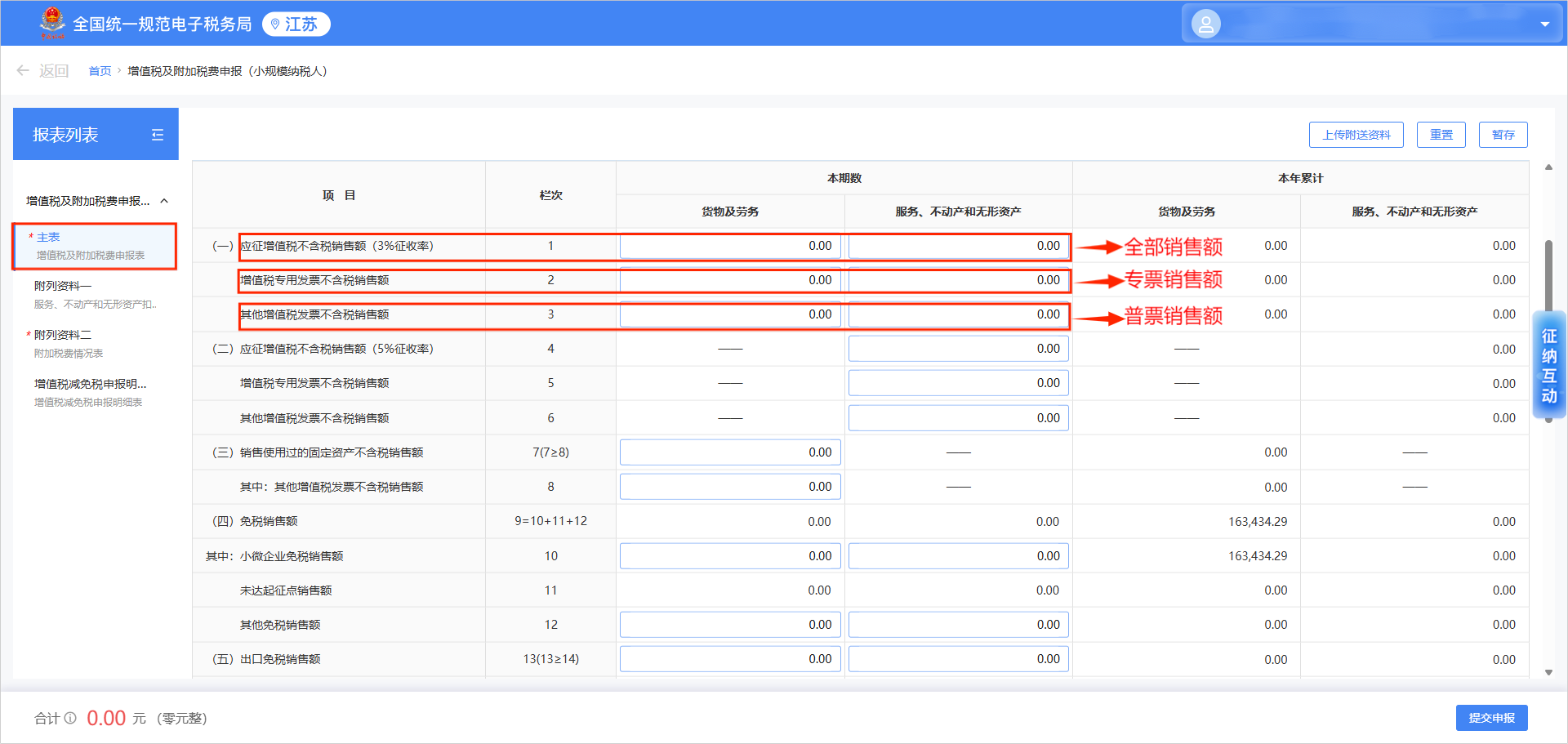Click the 上传附送资料 button
Screen dimensions: 1568x744
tap(1356, 135)
